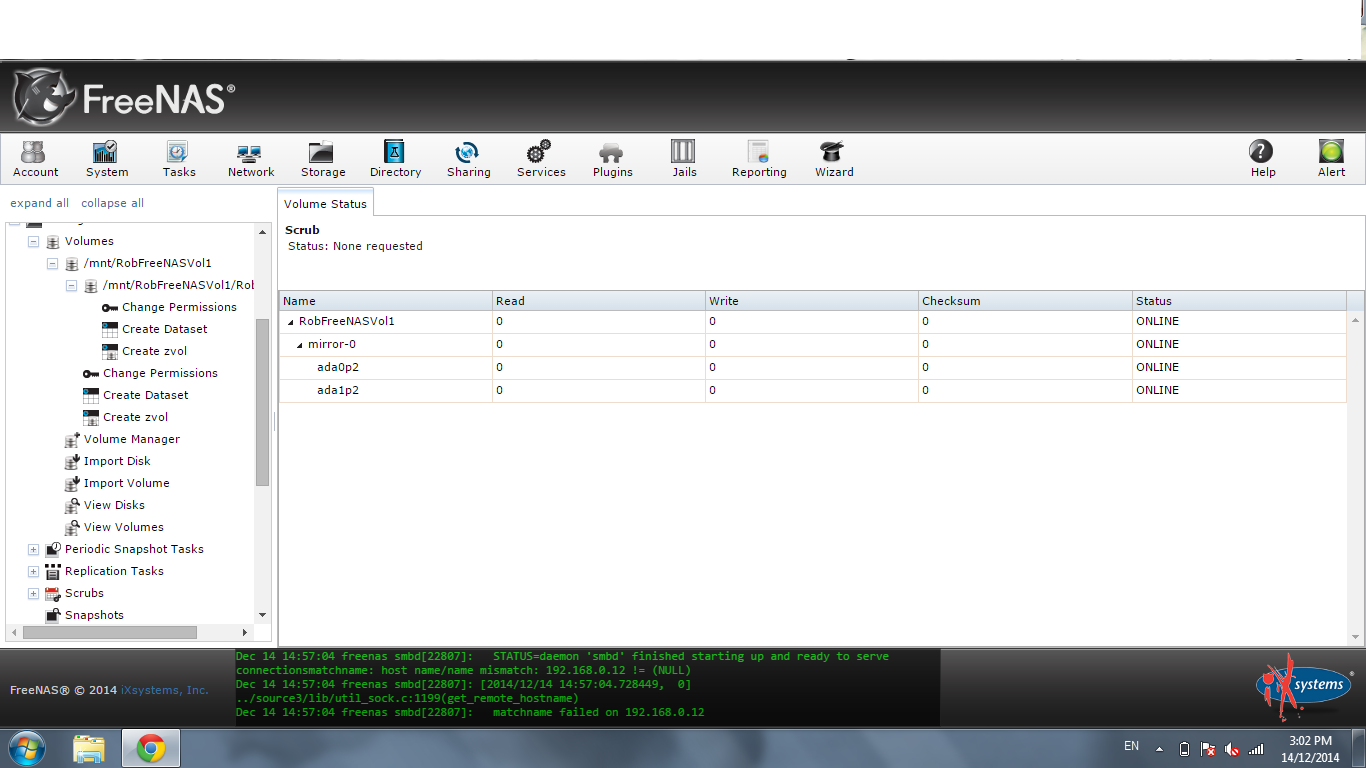Image resolution: width=1366 pixels, height=768 pixels.
Task: Click the FreeNAS logo
Action: pyautogui.click(x=125, y=98)
